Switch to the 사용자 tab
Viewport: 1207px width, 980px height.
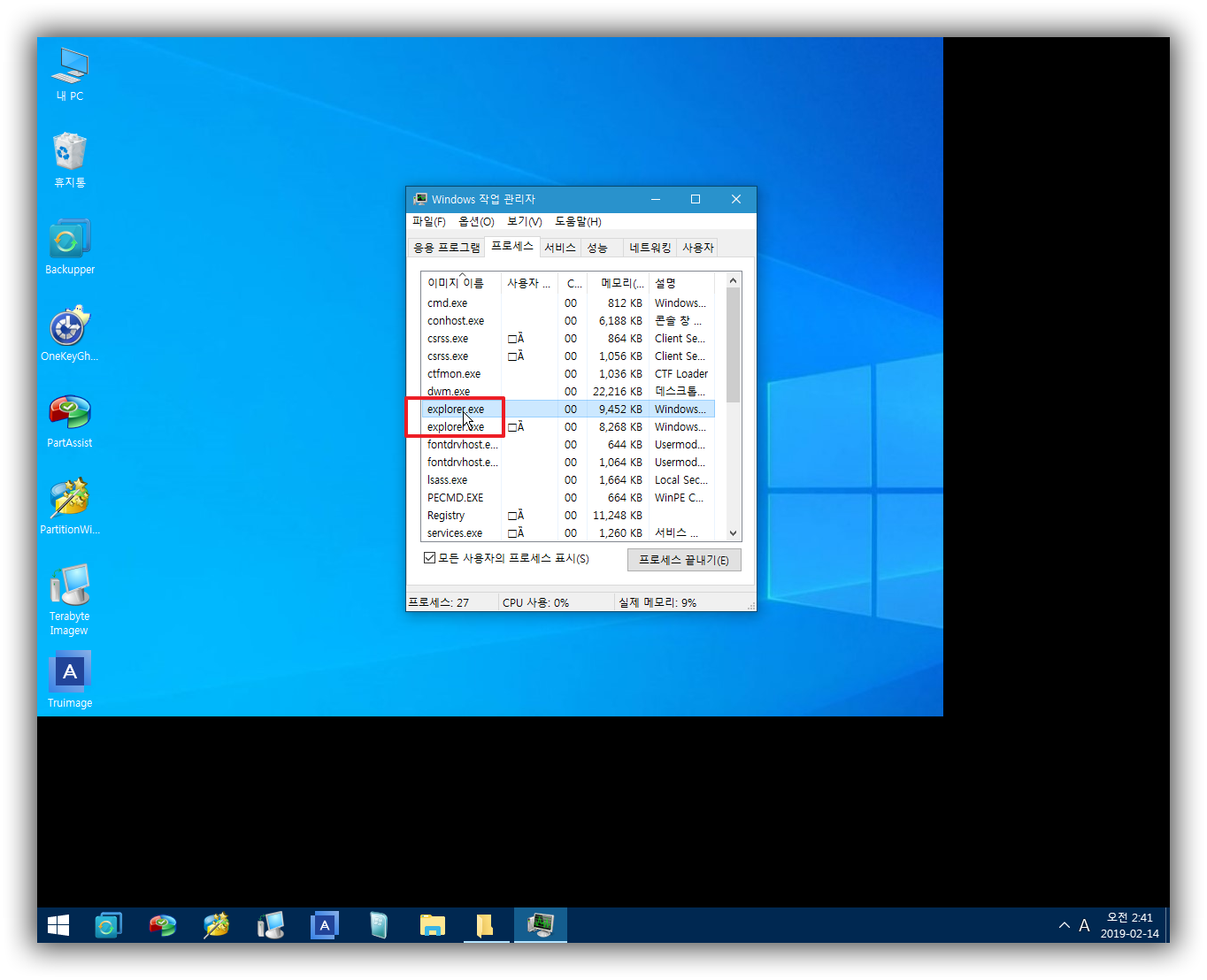(x=698, y=248)
